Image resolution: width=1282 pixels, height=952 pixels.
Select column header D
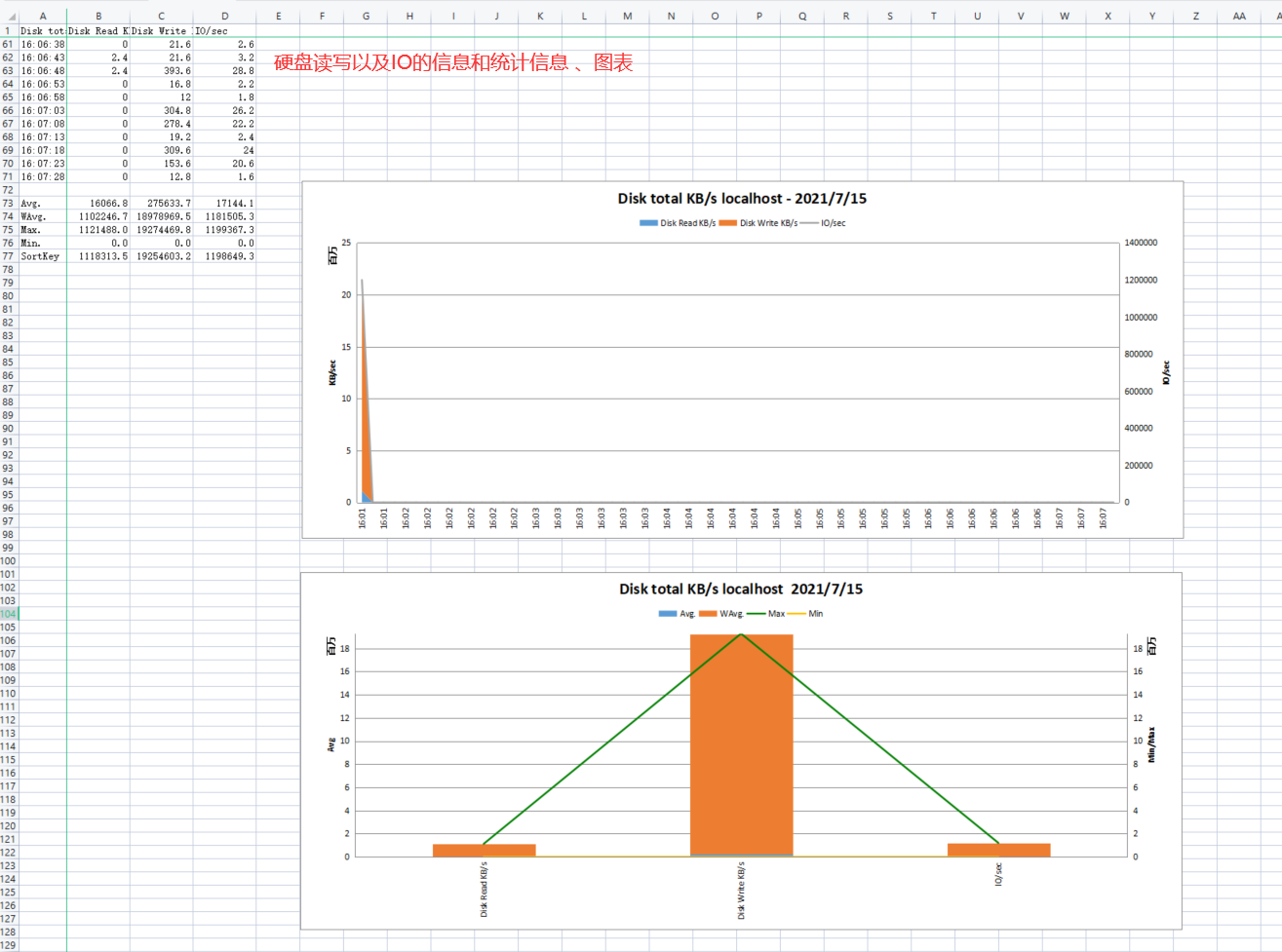pos(224,17)
